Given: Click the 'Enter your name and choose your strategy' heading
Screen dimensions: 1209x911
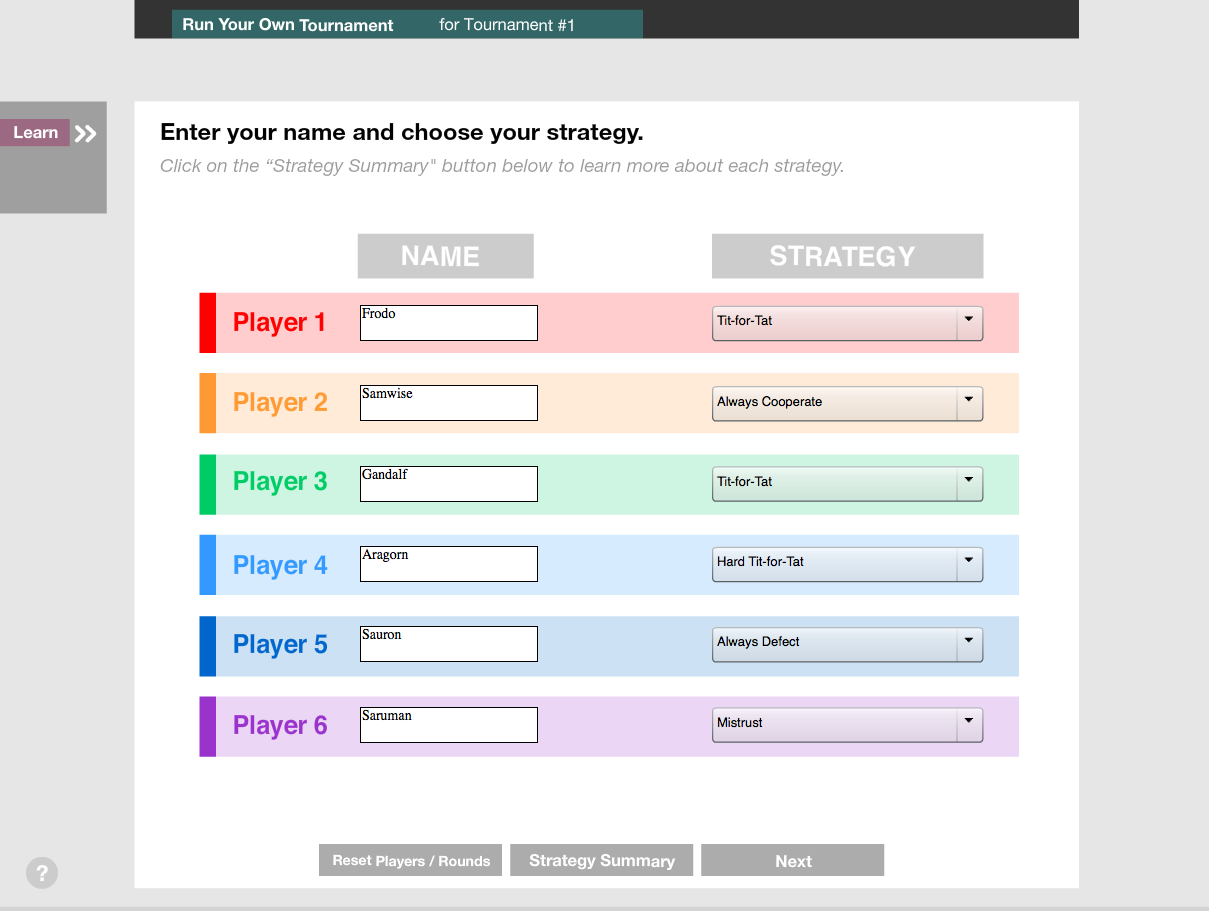Looking at the screenshot, I should pyautogui.click(x=402, y=133).
